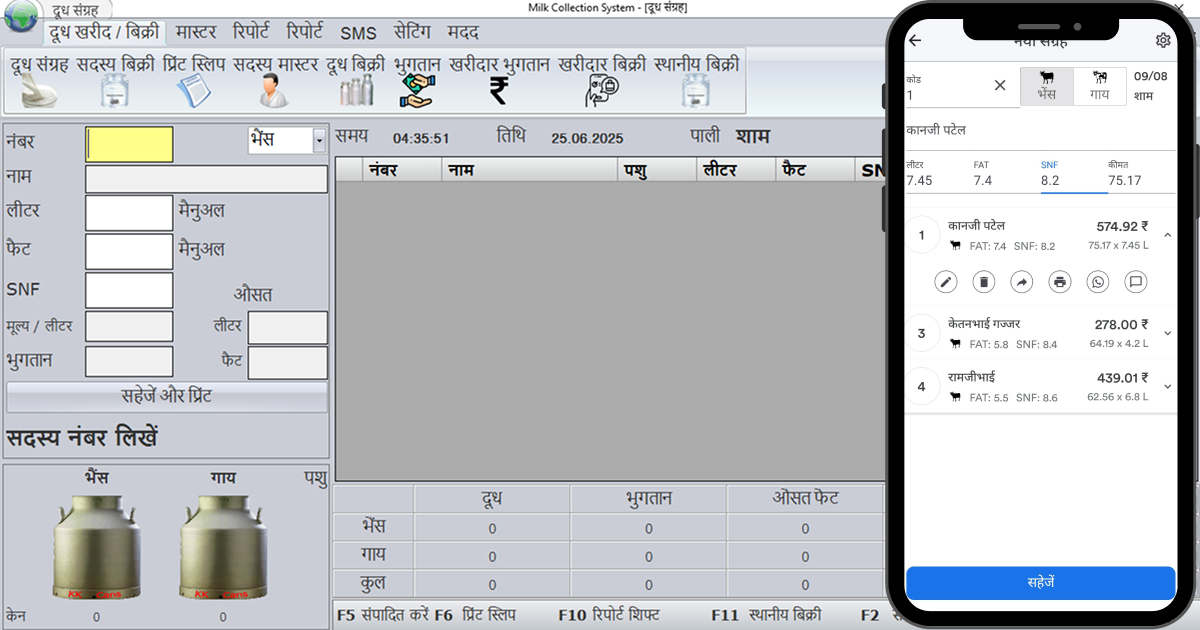Open settings gear on the phone screen
This screenshot has height=630, width=1200.
(x=1163, y=40)
